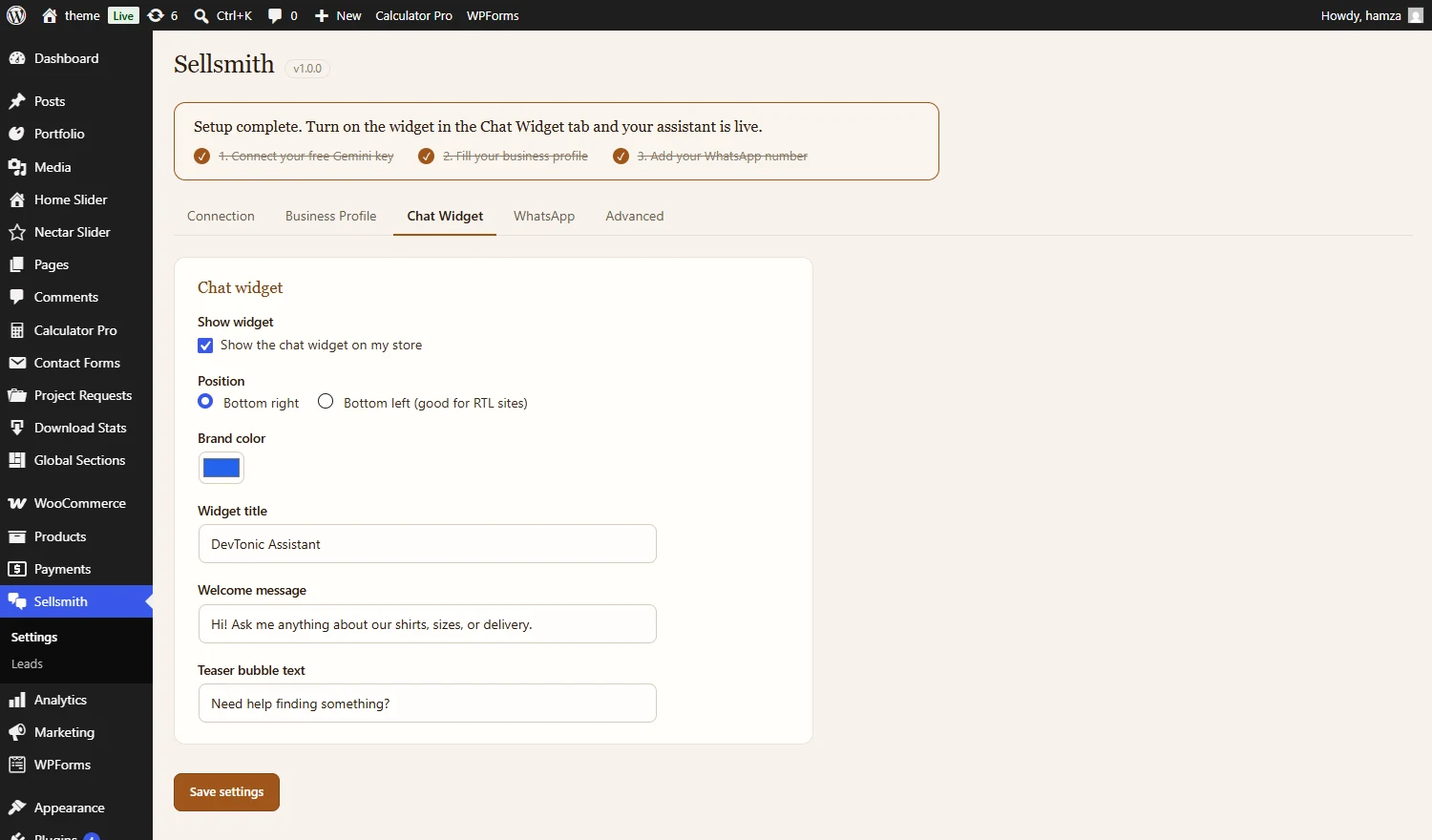Click the Project Requests folder icon
The height and width of the screenshot is (840, 1432).
coord(17,395)
